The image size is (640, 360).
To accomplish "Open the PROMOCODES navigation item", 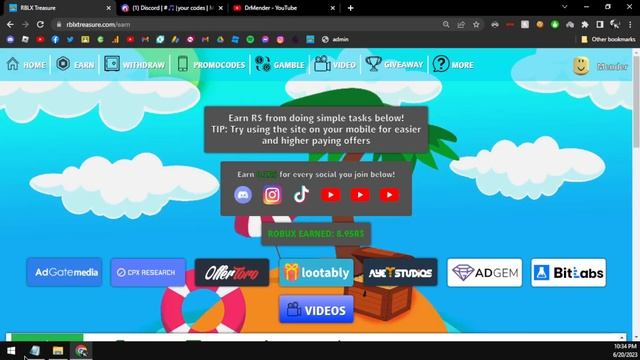I will coord(211,64).
